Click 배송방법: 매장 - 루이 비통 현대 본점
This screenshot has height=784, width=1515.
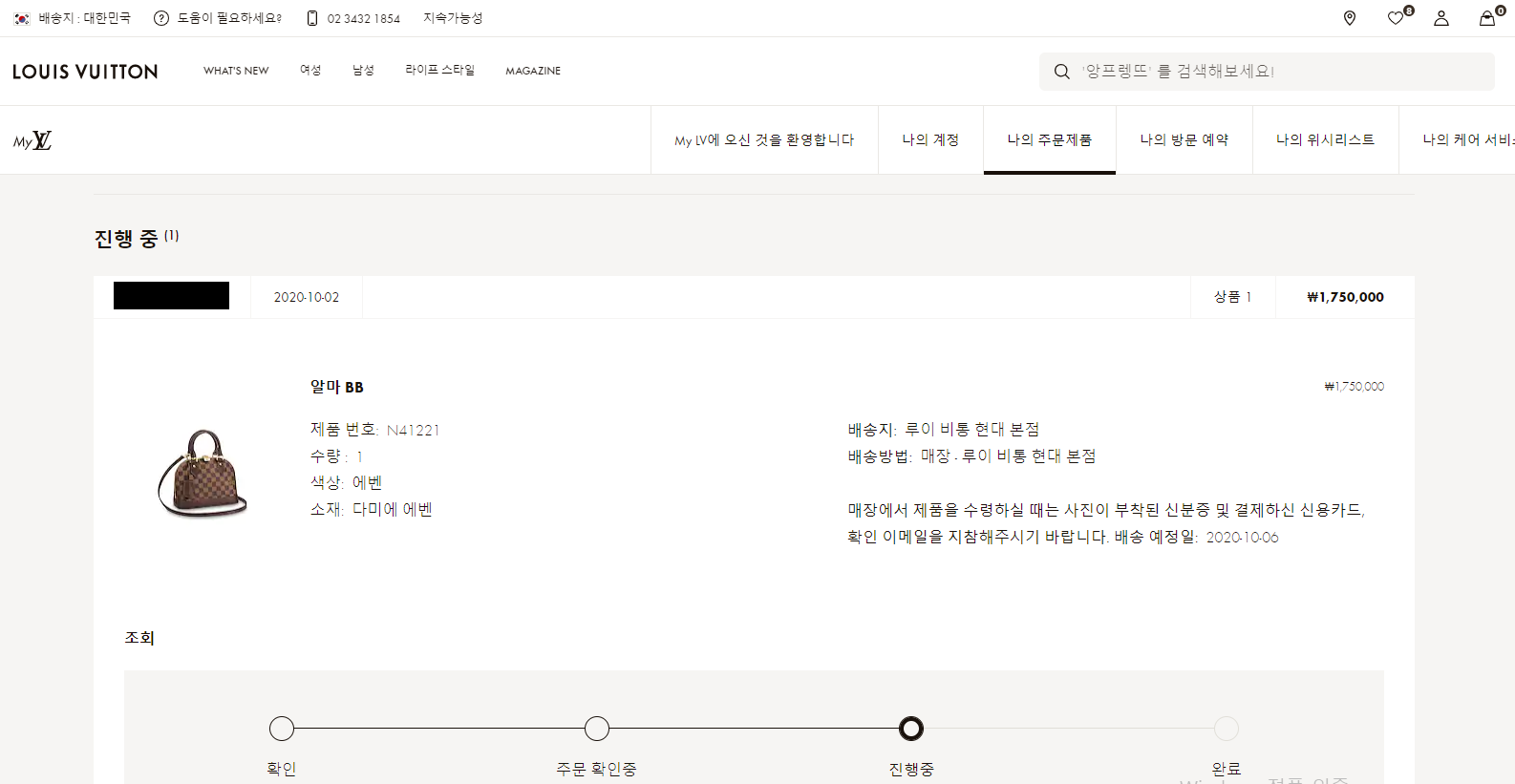click(971, 456)
